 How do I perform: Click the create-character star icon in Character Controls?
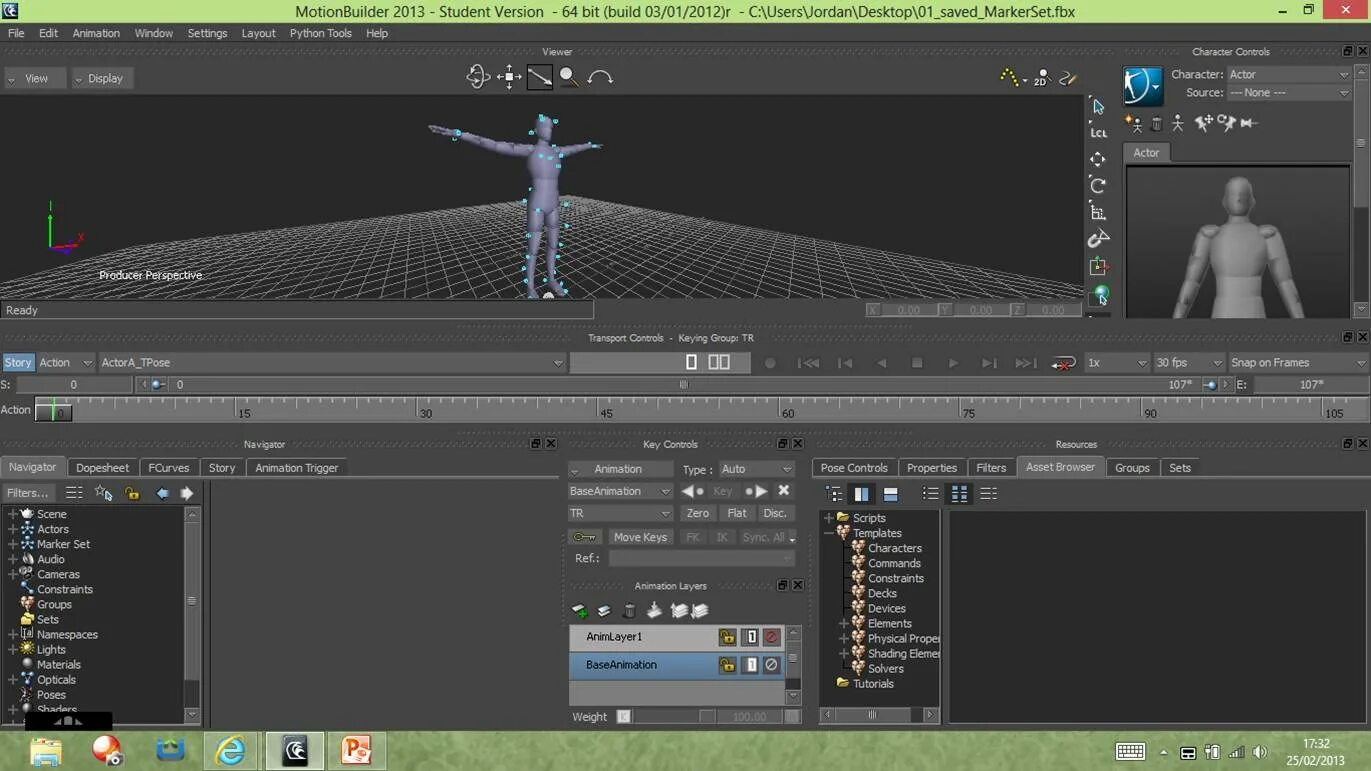(1133, 123)
